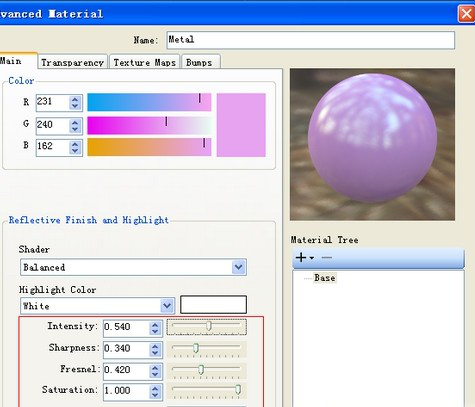Close the Advanced Material dialog

click(466, 14)
